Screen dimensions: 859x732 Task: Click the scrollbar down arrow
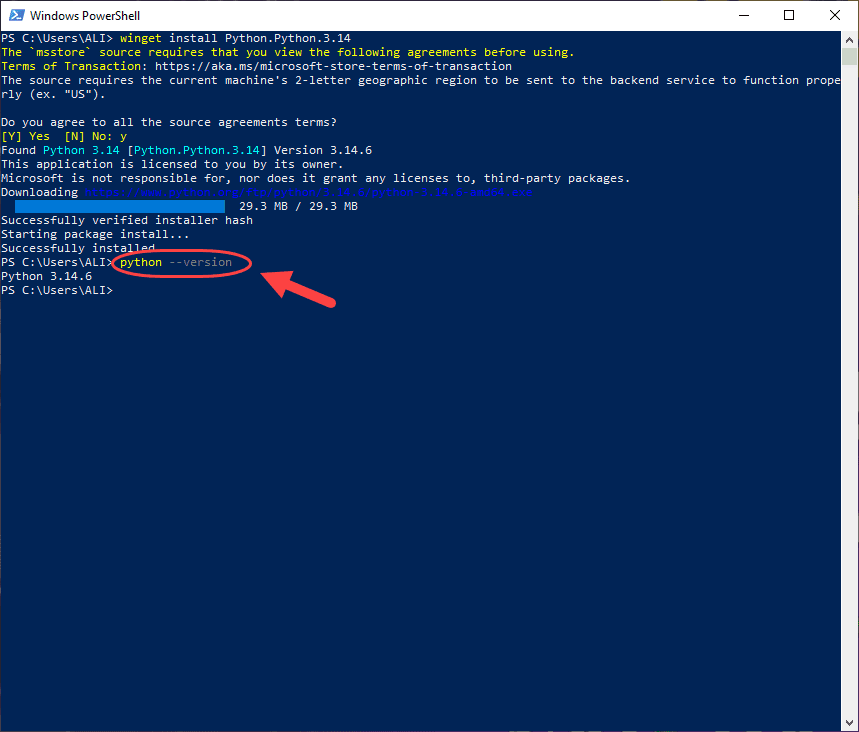849,723
